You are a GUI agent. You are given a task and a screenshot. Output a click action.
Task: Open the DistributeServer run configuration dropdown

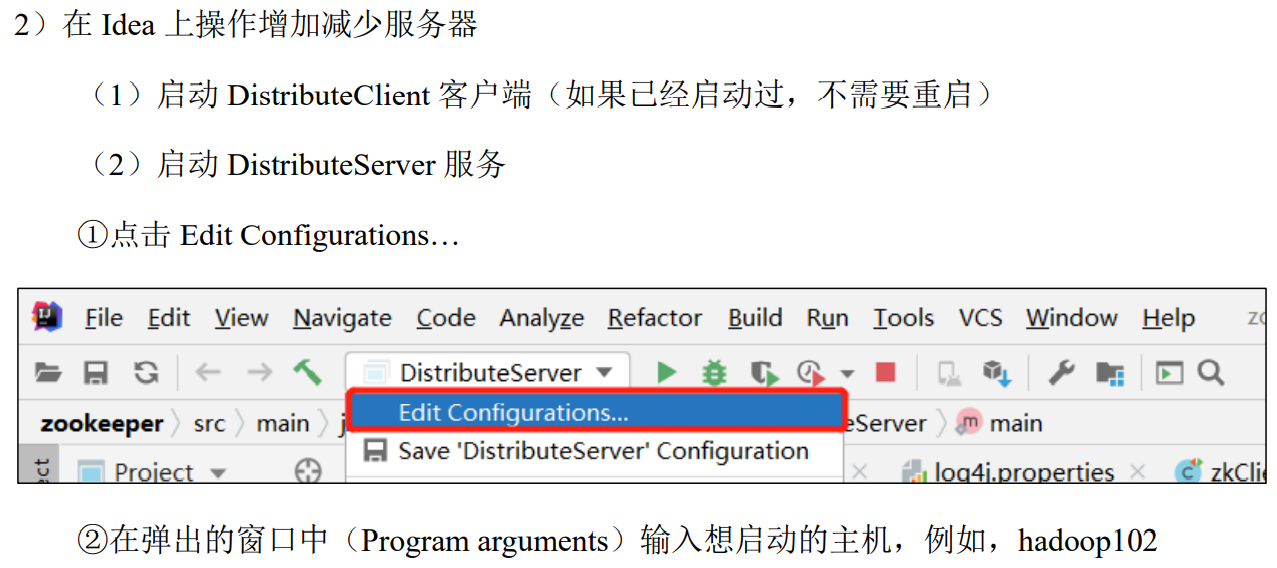tap(488, 373)
